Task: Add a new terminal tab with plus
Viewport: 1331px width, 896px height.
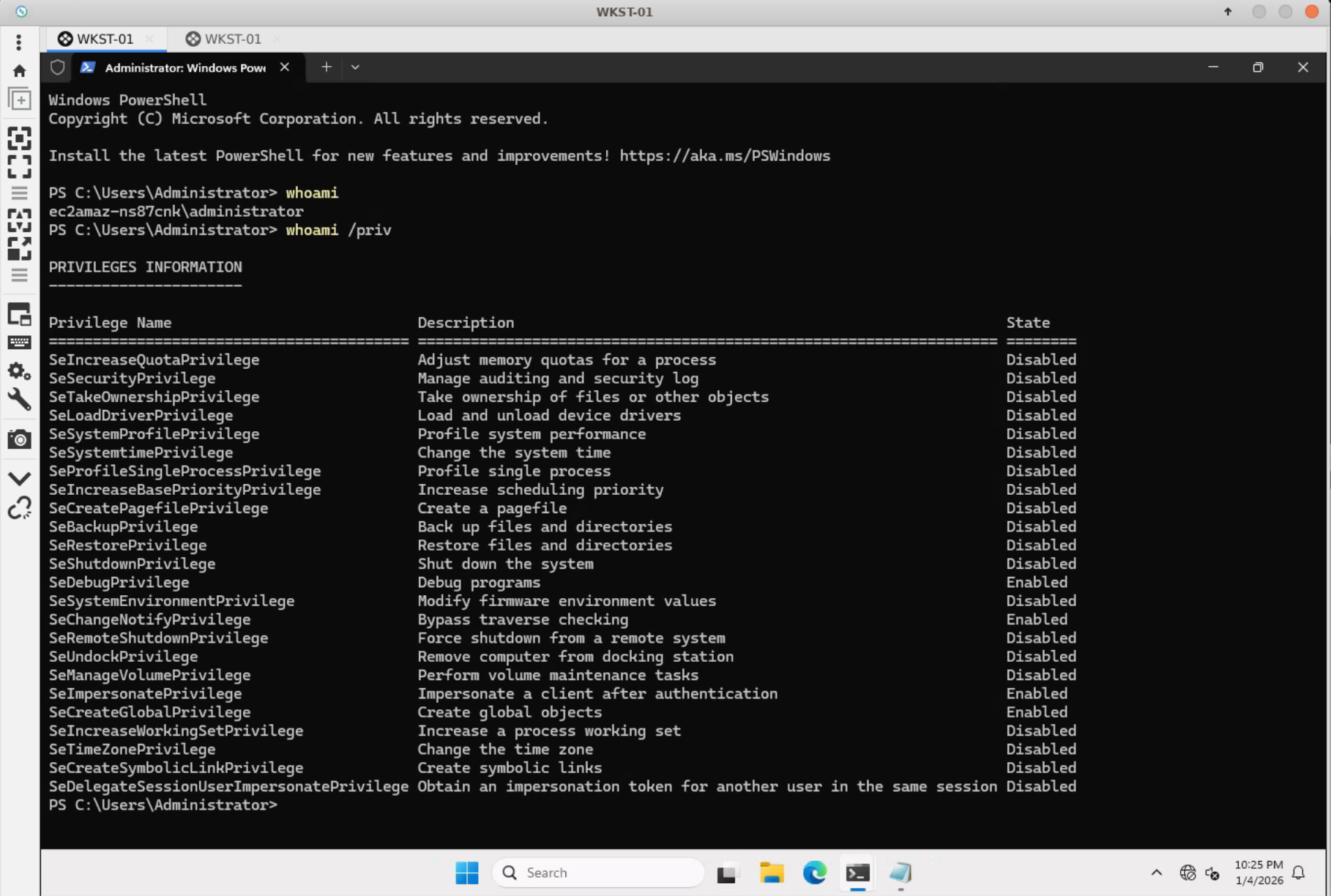Action: tap(327, 67)
